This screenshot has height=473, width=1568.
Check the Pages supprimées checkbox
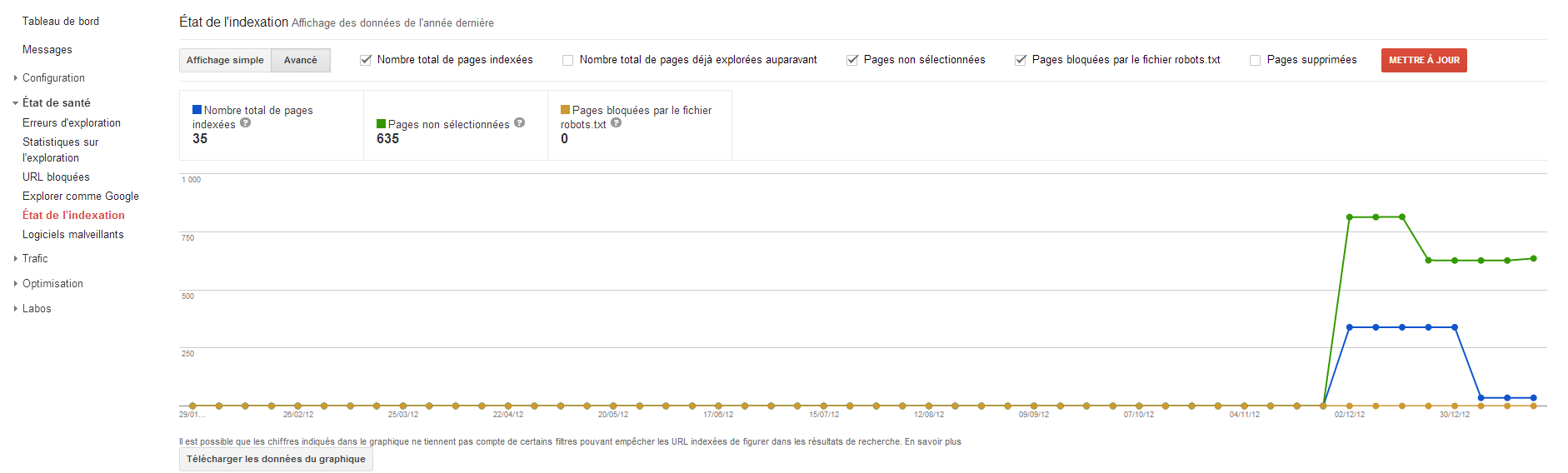(x=1256, y=60)
